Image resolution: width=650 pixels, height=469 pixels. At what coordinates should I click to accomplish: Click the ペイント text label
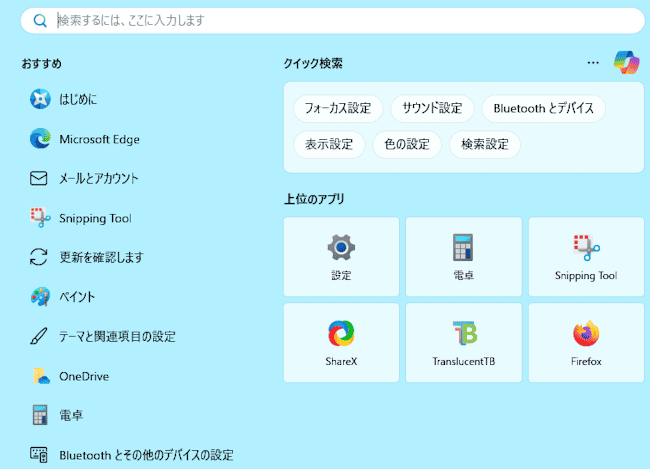(77, 297)
